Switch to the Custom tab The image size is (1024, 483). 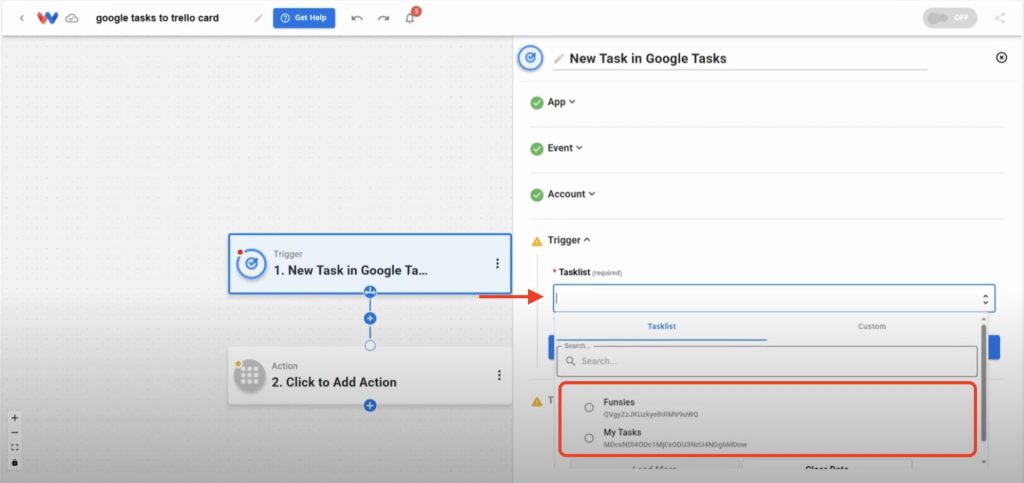tap(872, 326)
